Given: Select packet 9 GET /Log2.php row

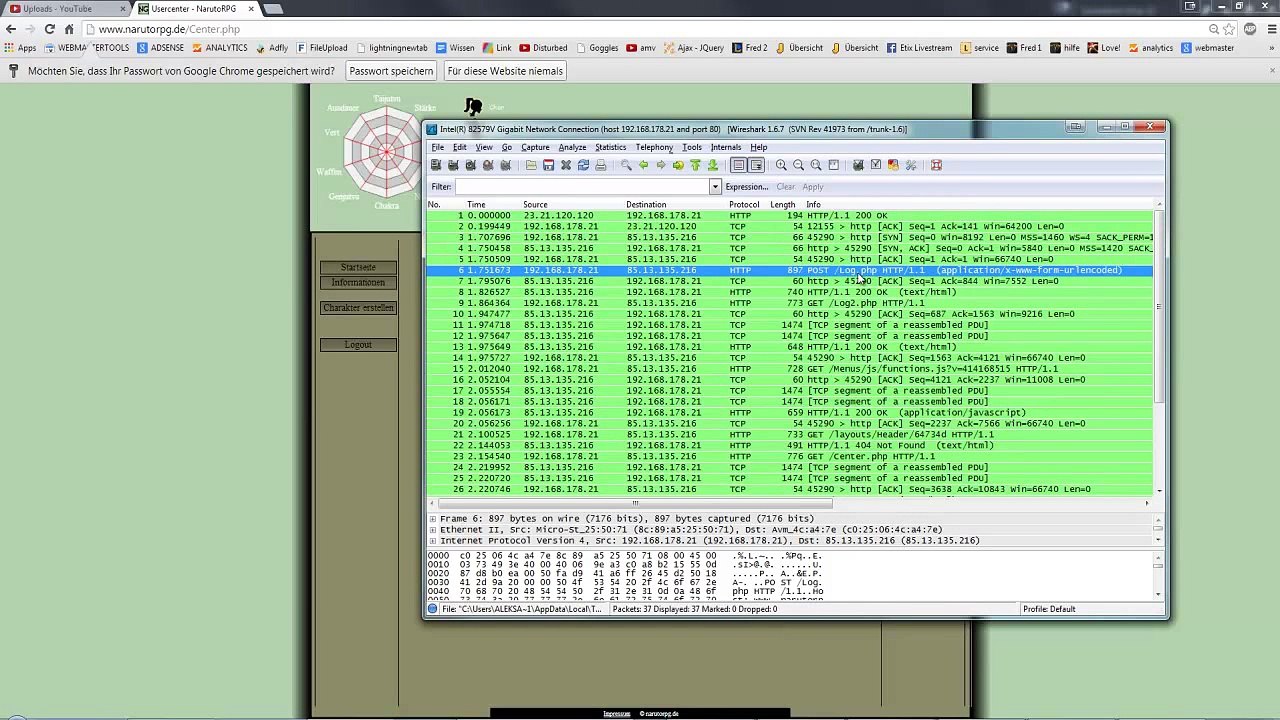Looking at the screenshot, I should (x=790, y=303).
